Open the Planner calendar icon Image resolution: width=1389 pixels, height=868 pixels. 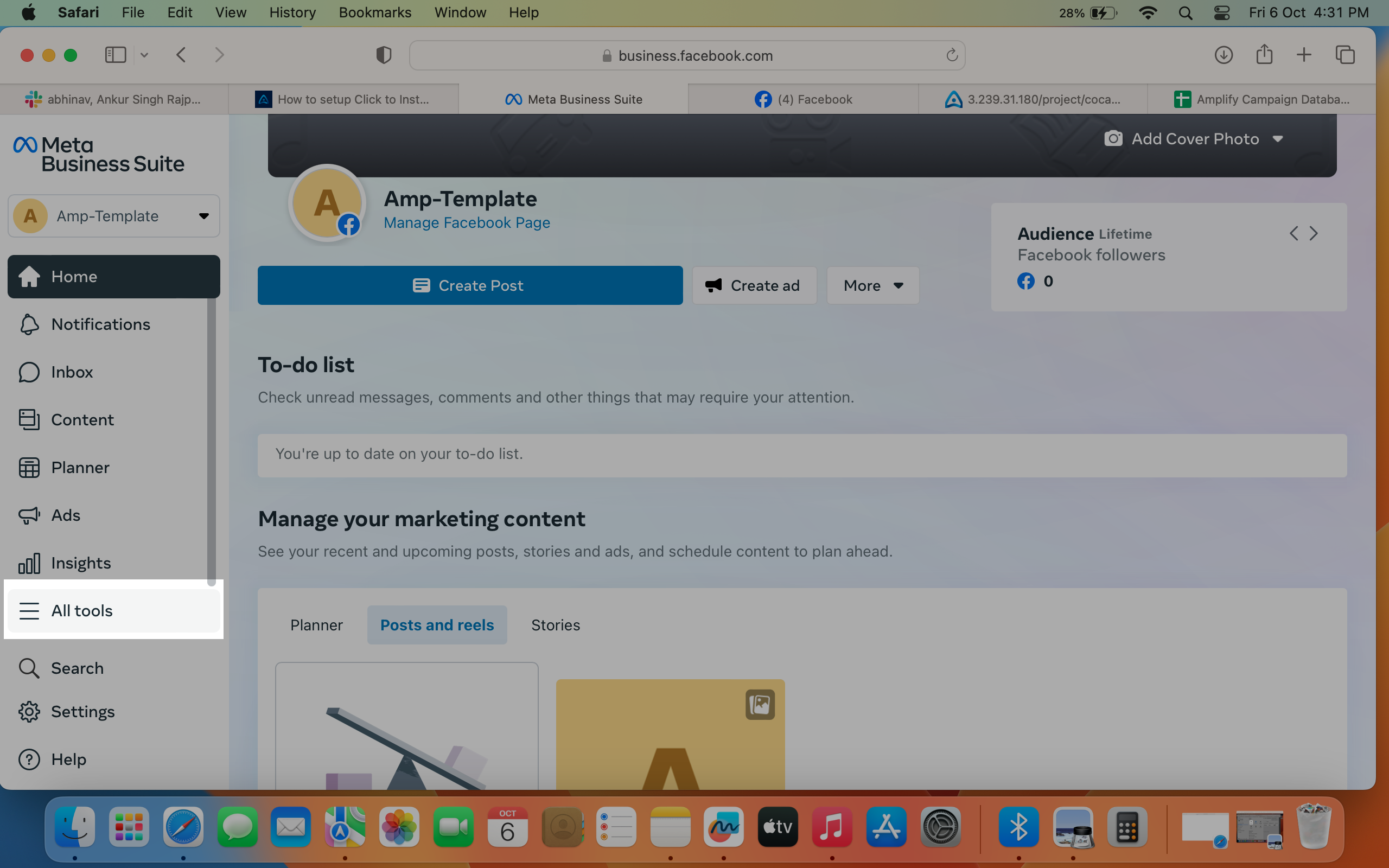point(29,467)
